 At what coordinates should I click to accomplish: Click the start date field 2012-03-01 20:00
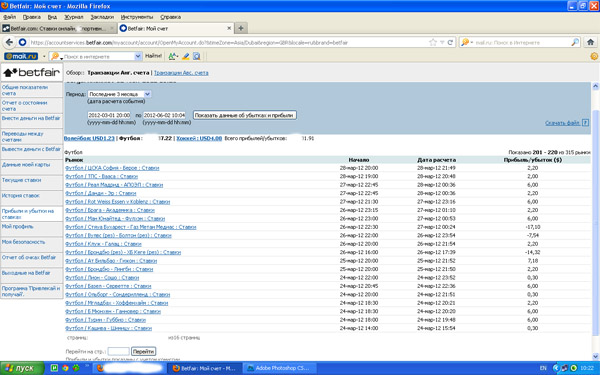tap(109, 115)
